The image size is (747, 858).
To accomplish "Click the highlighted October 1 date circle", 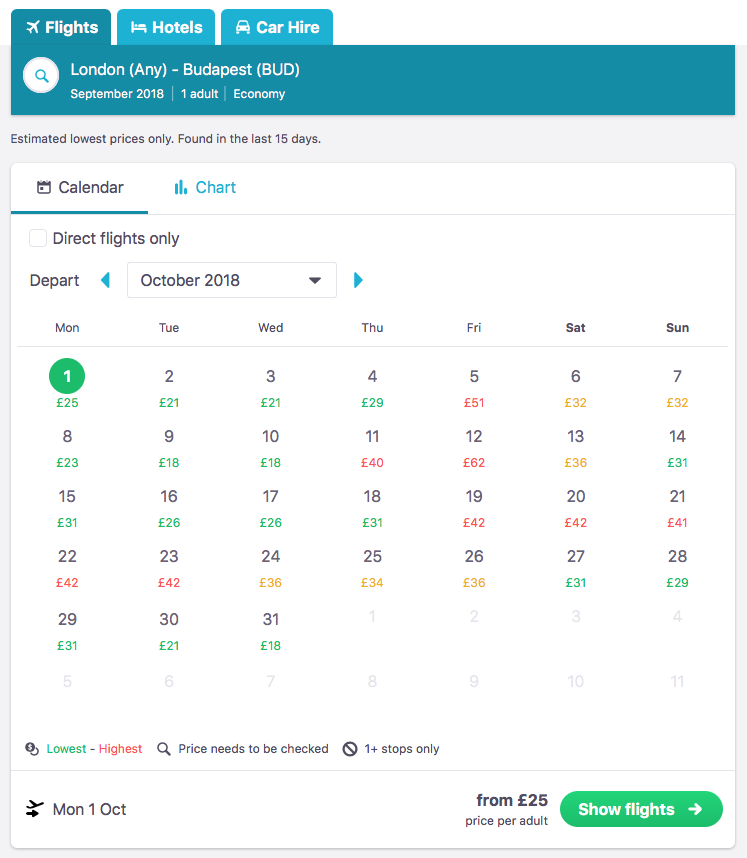I will click(x=67, y=377).
